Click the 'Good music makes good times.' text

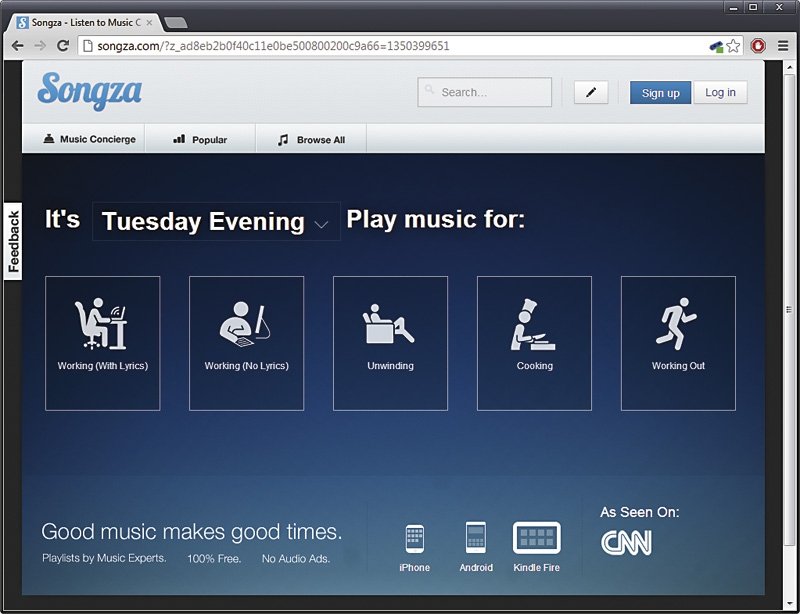click(191, 532)
